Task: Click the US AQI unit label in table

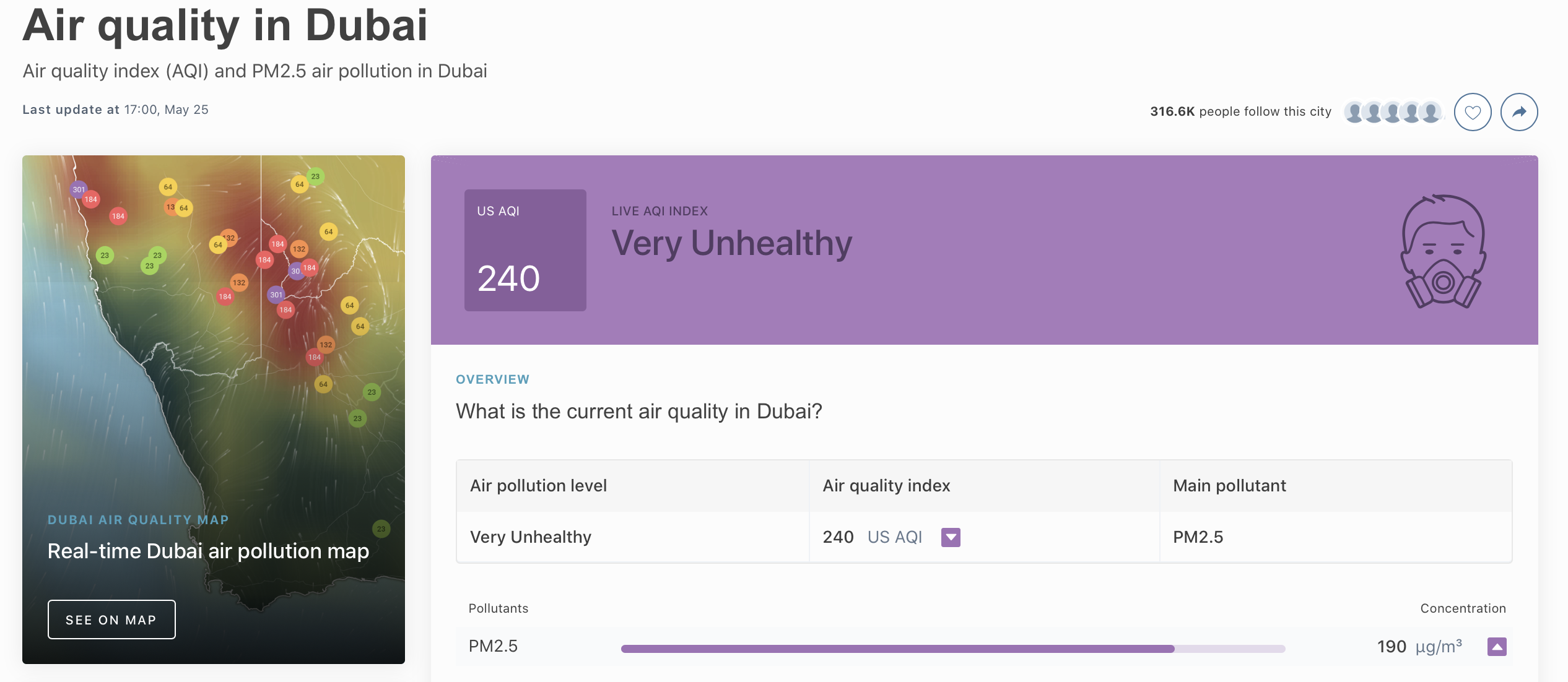Action: pyautogui.click(x=894, y=537)
